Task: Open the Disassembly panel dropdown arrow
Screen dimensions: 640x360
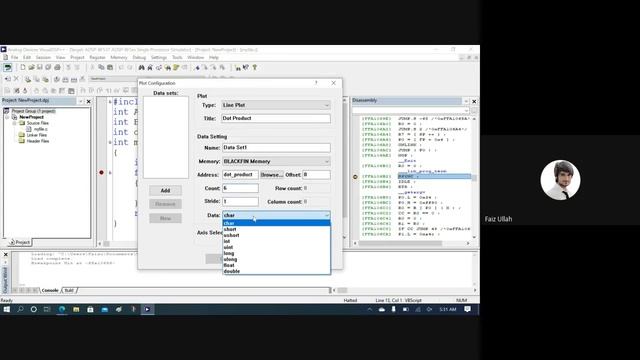Action: 466,101
